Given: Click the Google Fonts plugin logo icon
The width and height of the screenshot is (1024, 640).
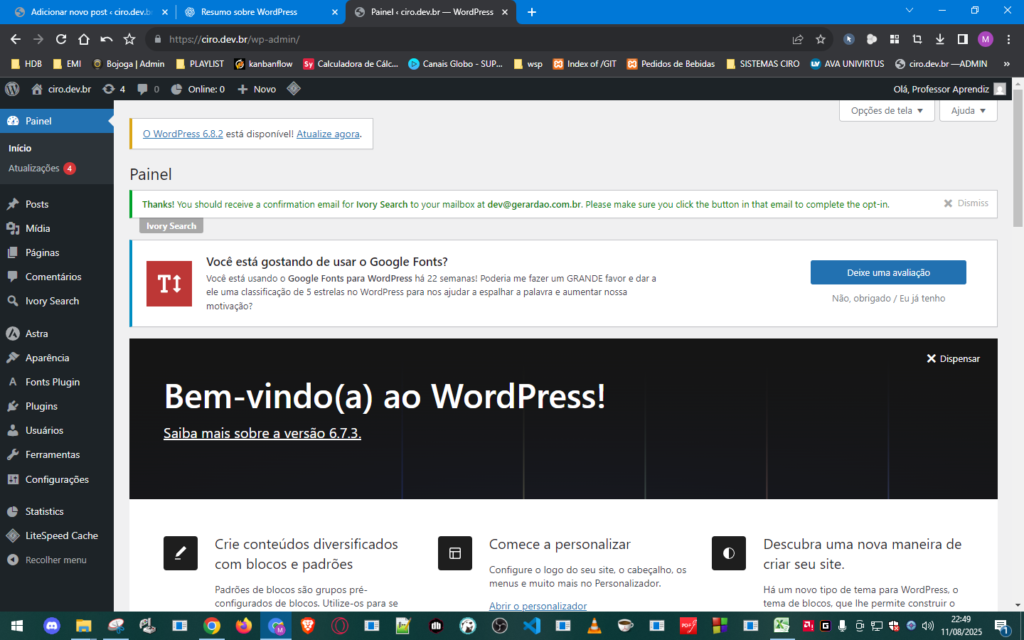Looking at the screenshot, I should pos(169,284).
